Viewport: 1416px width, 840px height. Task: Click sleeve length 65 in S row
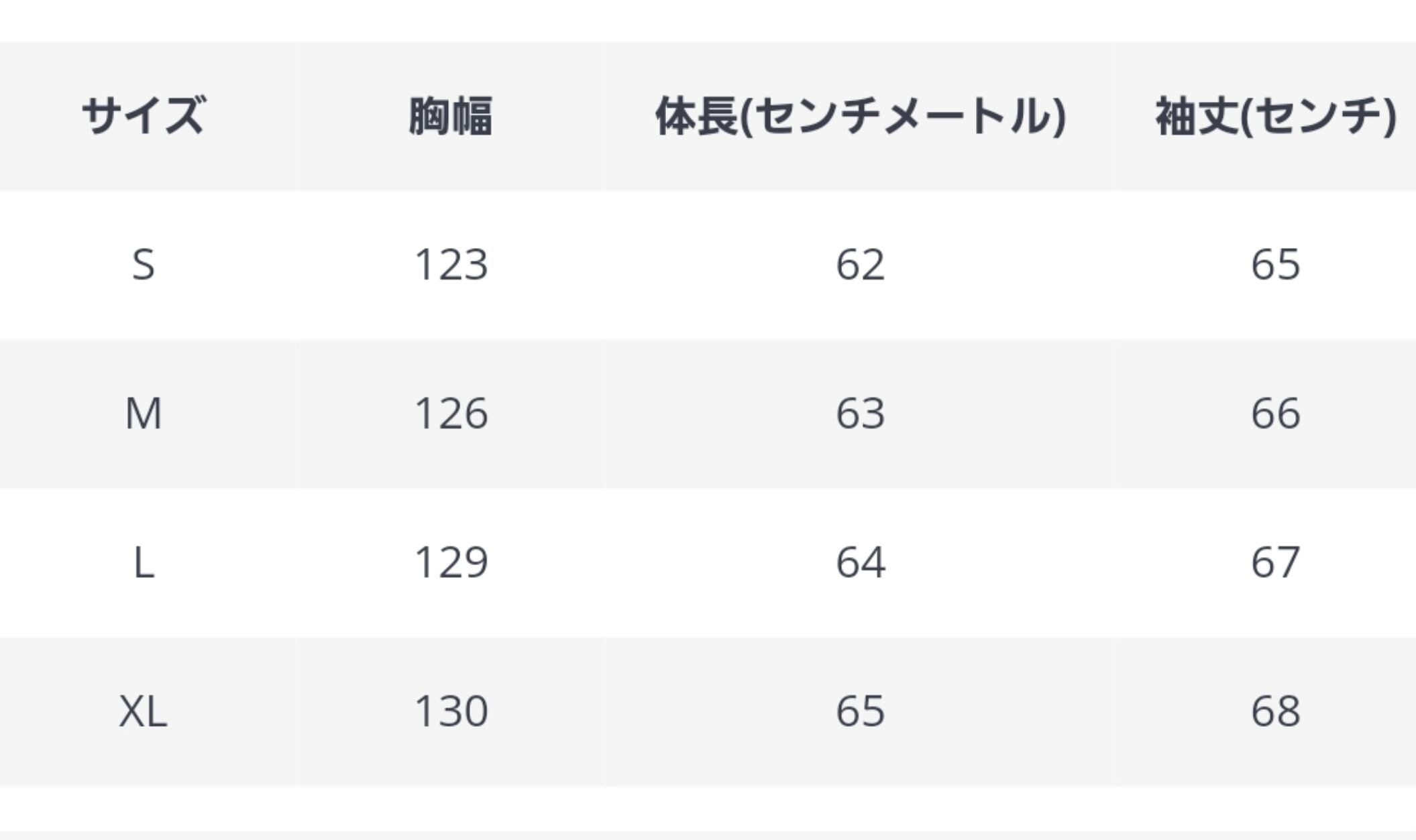(x=1275, y=265)
